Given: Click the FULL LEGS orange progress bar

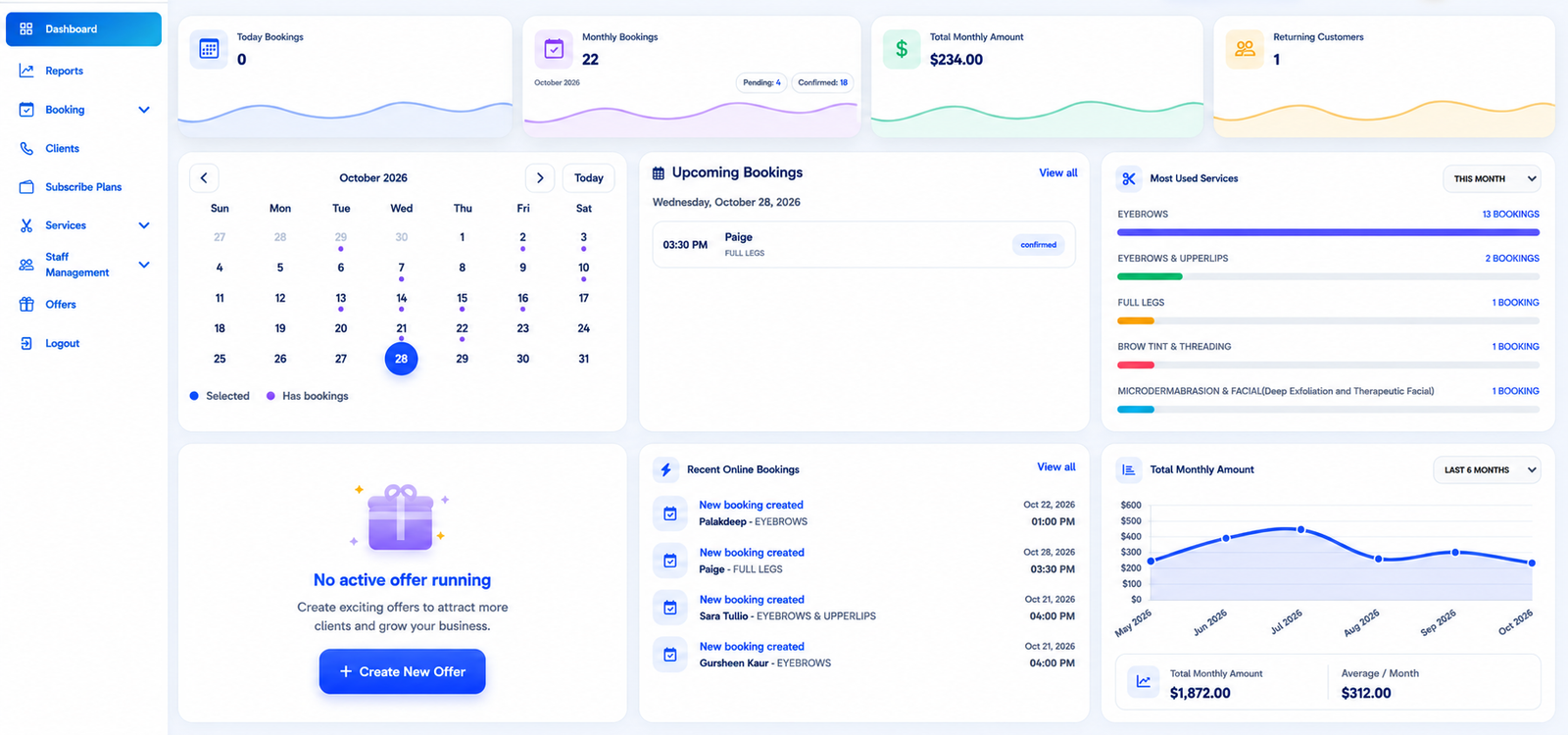Looking at the screenshot, I should click(x=1136, y=320).
